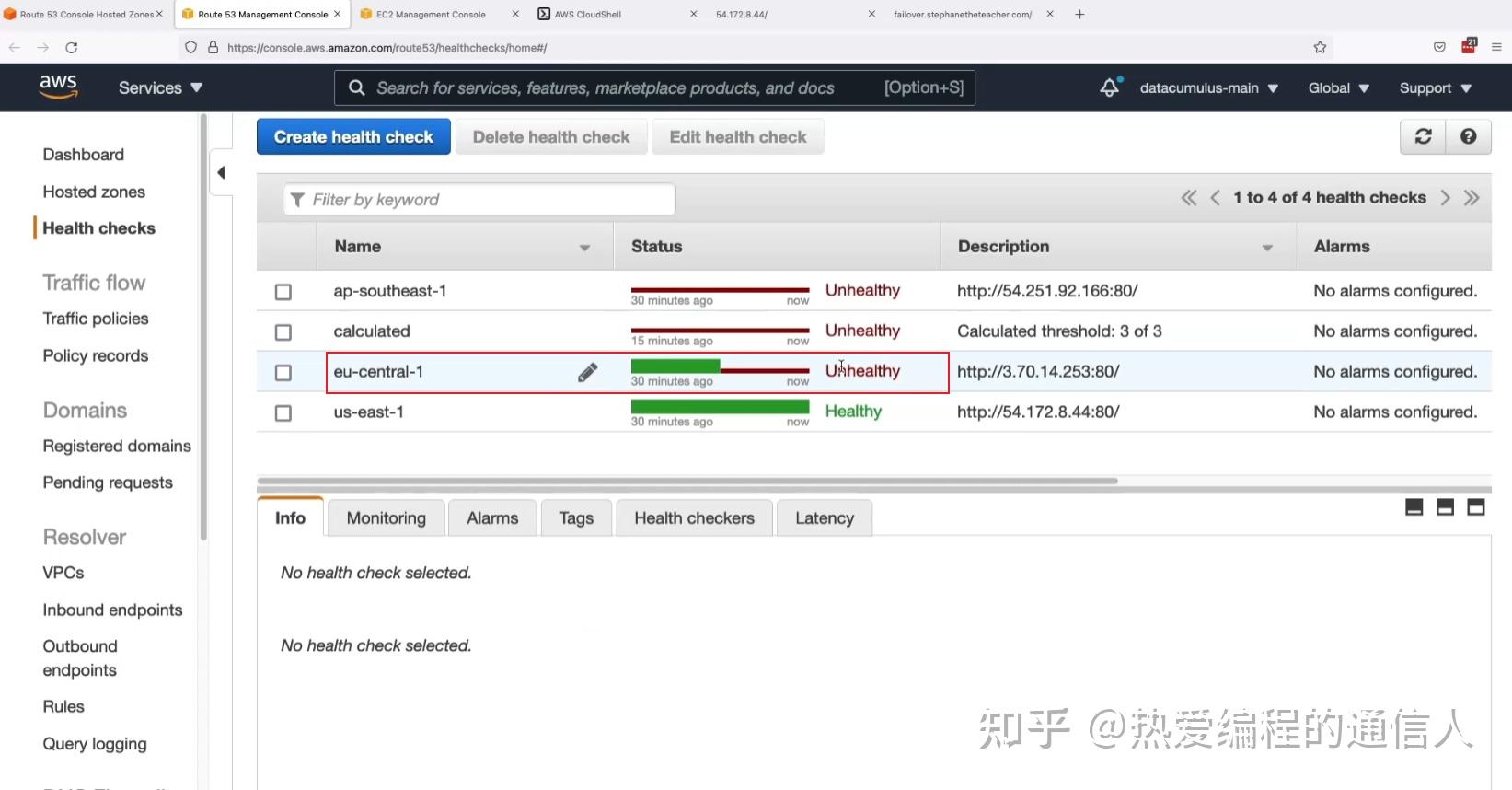Switch to the Latency tab
Image resolution: width=1512 pixels, height=790 pixels.
[x=825, y=517]
